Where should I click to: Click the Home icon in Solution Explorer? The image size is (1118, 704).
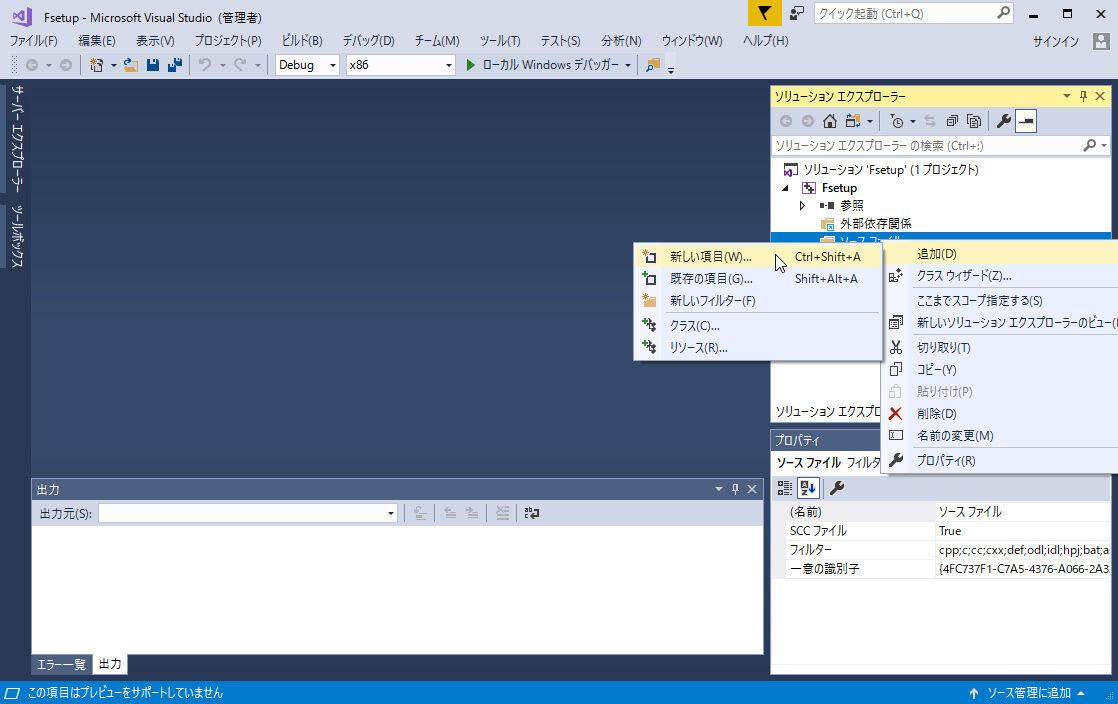pyautogui.click(x=830, y=121)
